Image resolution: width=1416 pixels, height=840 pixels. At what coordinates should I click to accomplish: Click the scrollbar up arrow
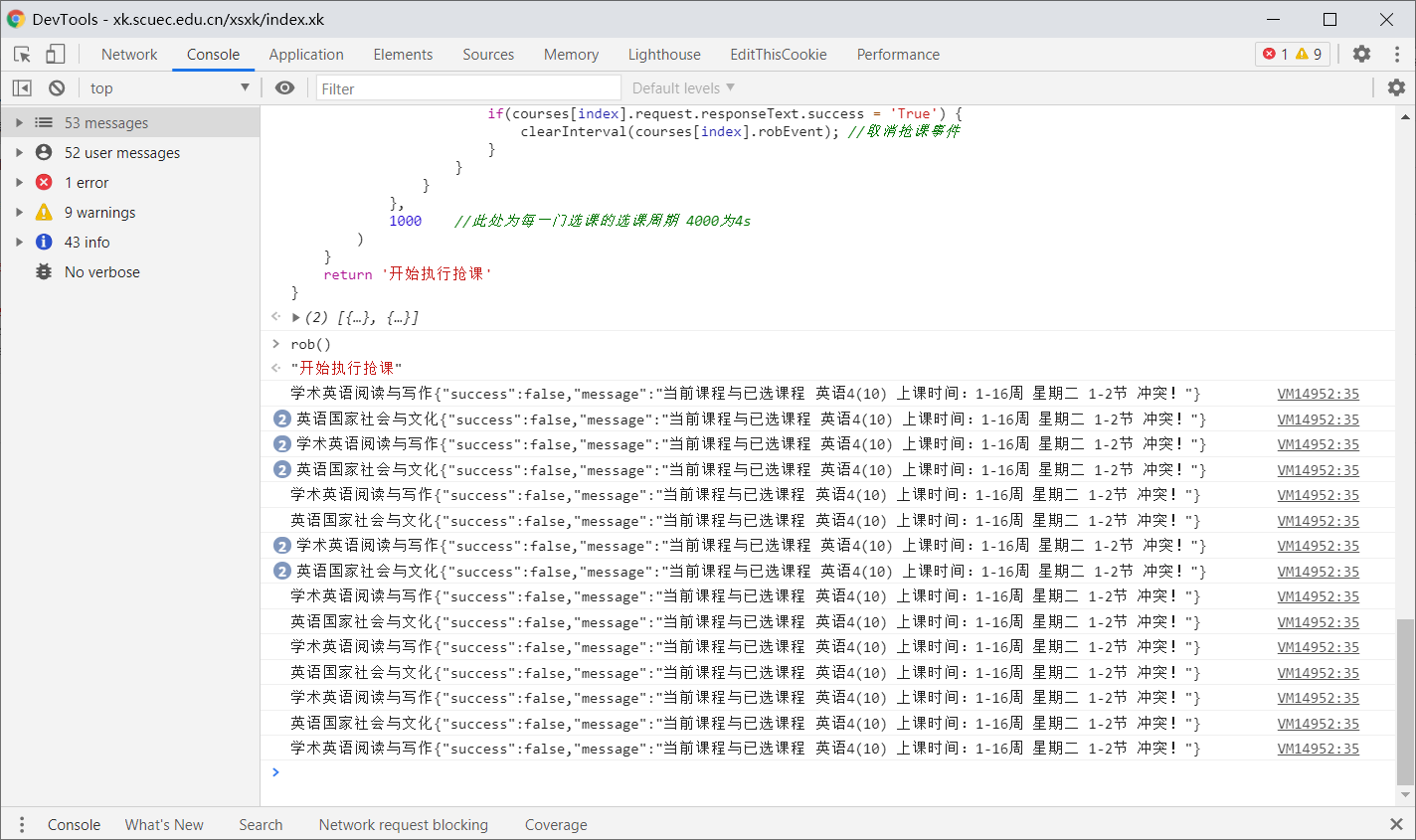(1405, 114)
